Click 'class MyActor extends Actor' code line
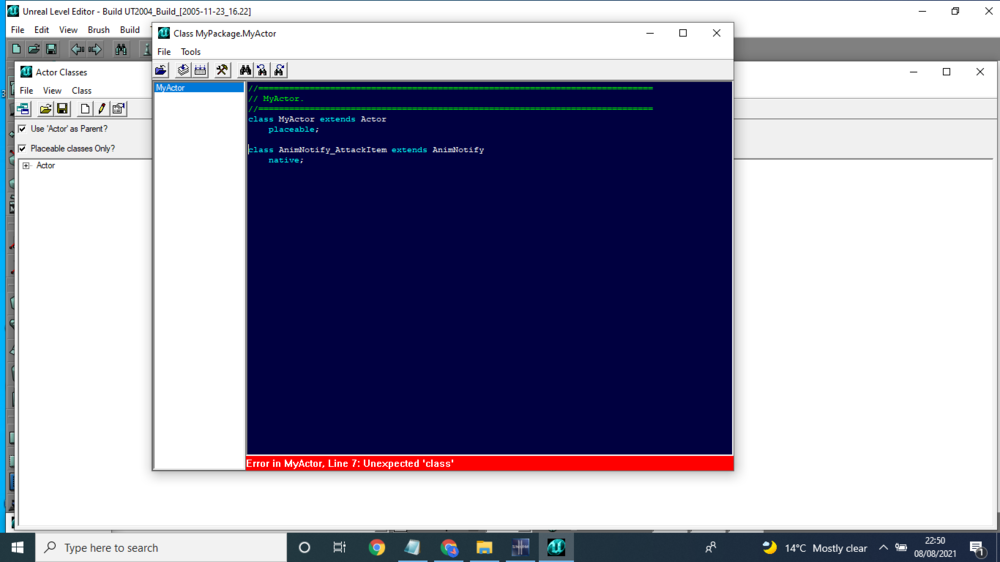Screen dimensions: 1000x562 [x=317, y=119]
